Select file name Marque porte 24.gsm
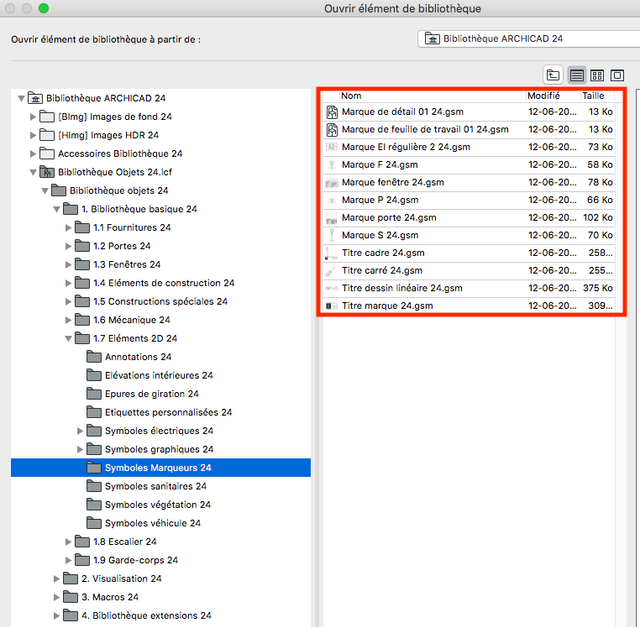This screenshot has height=627, width=640. pos(389,218)
